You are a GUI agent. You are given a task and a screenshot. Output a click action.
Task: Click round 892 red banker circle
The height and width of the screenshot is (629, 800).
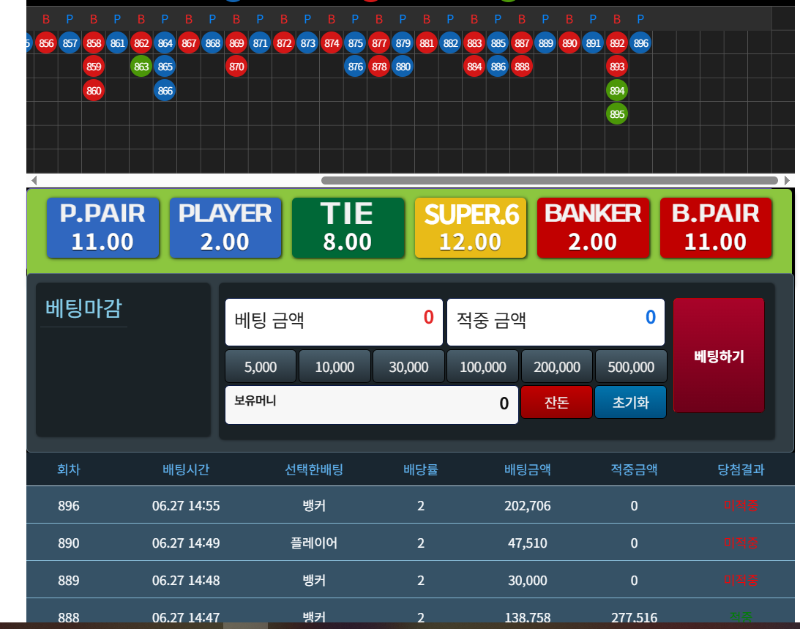point(617,43)
